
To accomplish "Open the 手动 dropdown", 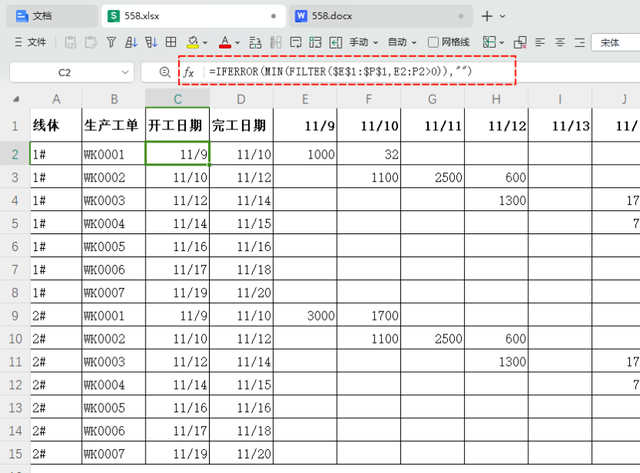I will tap(364, 42).
